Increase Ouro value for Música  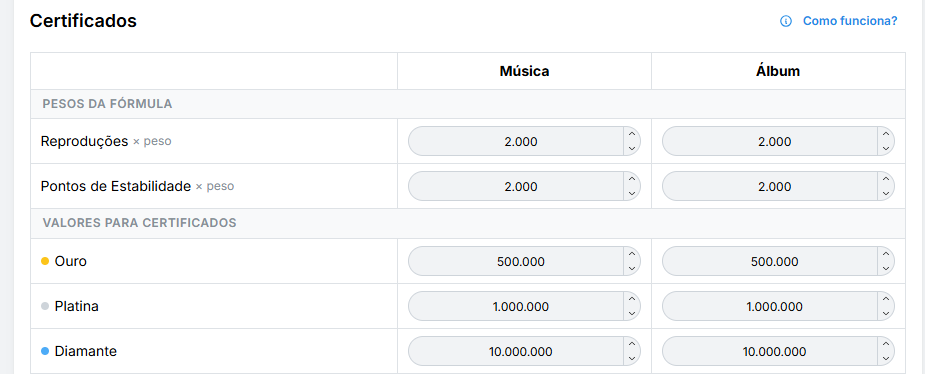632,254
